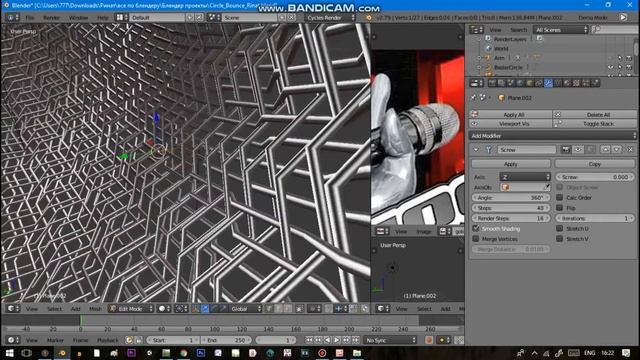Viewport: 640px width, 360px height.
Task: Toggle auto keyframe record button
Action: [429, 340]
